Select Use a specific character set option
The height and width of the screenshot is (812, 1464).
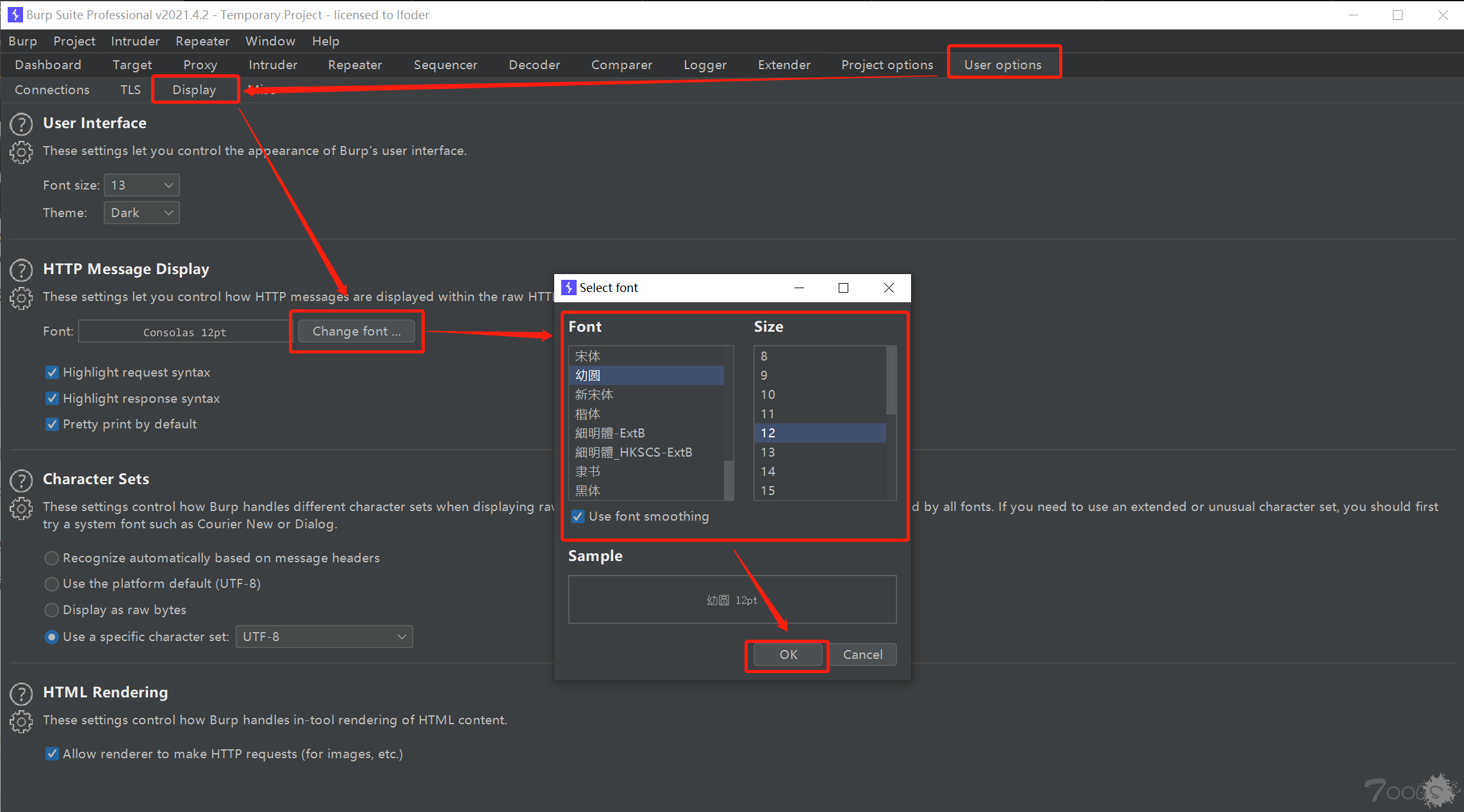coord(52,637)
